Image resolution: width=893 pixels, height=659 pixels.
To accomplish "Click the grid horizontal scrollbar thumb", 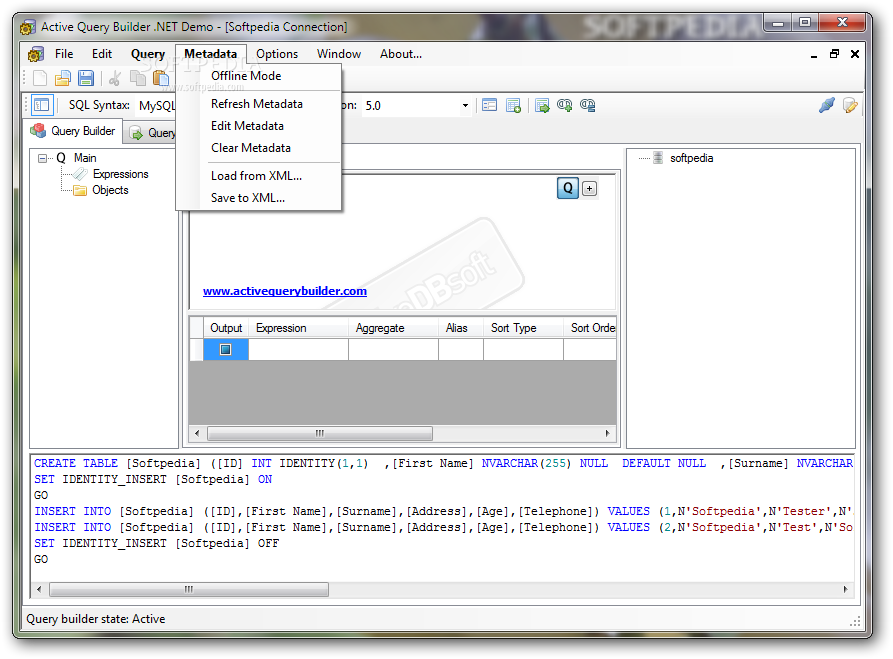I will [x=319, y=433].
